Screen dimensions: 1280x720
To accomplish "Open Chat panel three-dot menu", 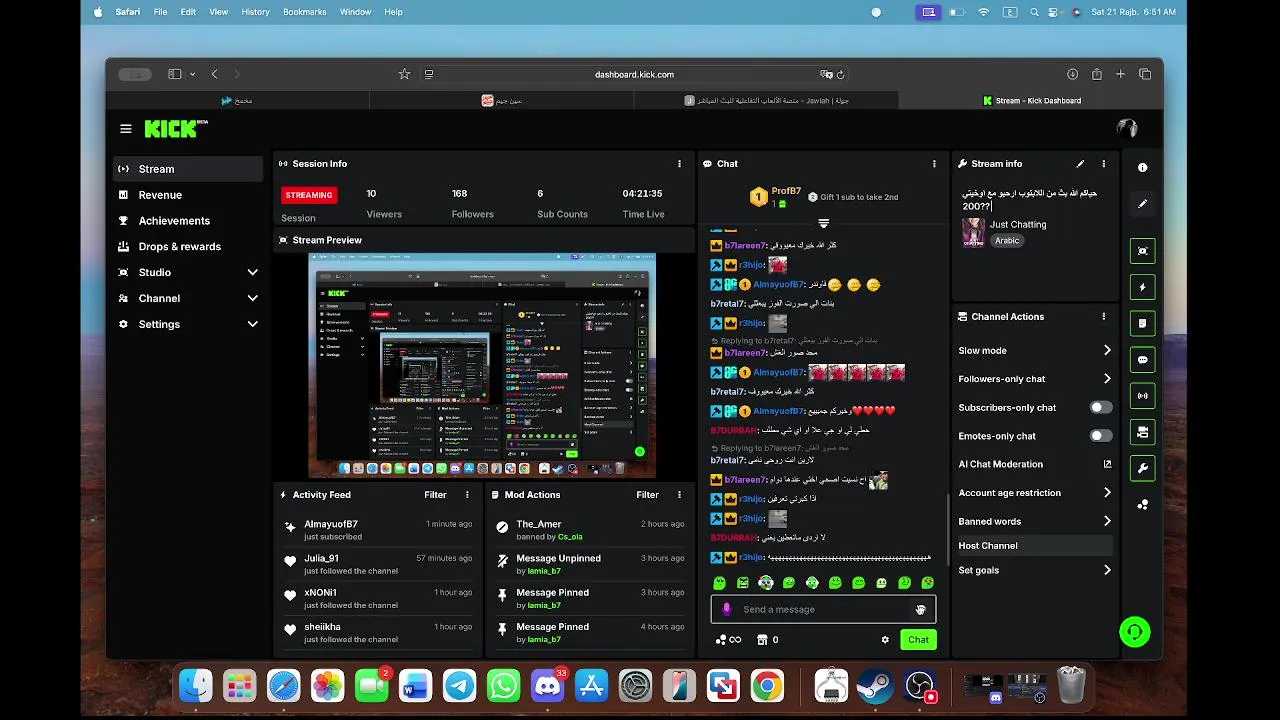I will pyautogui.click(x=934, y=164).
